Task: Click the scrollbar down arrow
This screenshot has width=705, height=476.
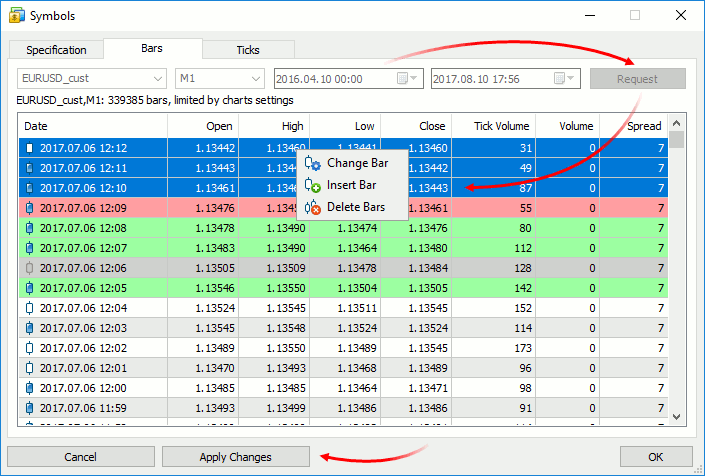Action: tap(677, 417)
